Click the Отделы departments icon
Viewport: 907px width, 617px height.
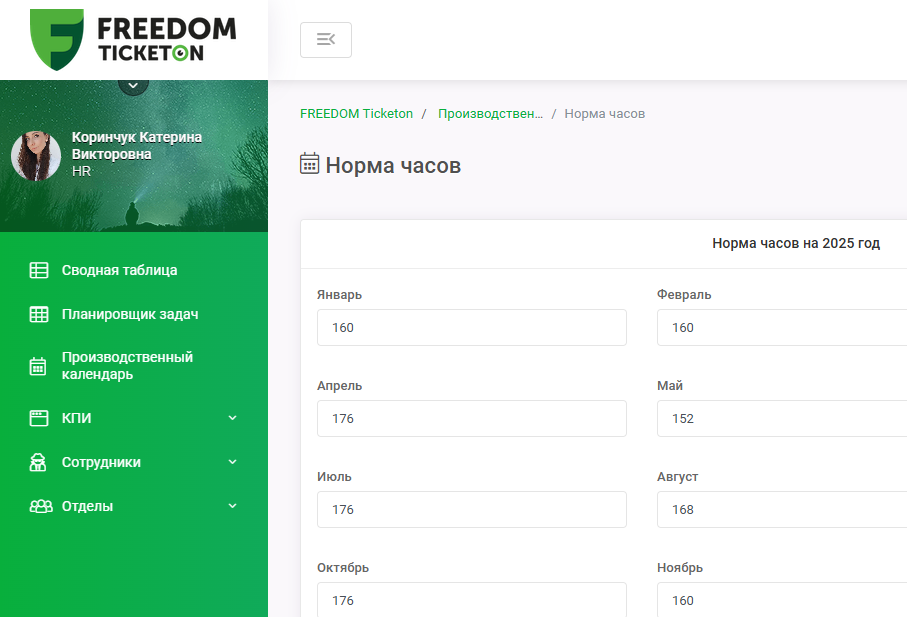[x=38, y=506]
